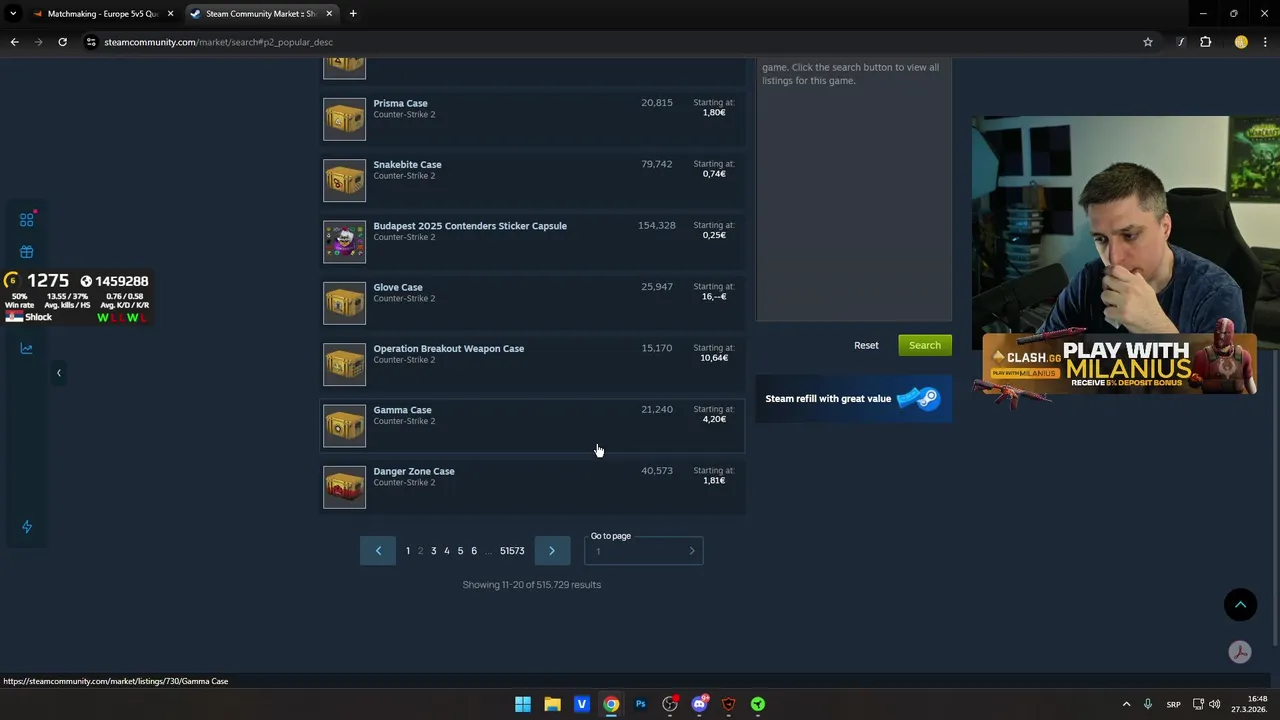
Task: Open clock and date 16:48 flyout
Action: pyautogui.click(x=1250, y=704)
